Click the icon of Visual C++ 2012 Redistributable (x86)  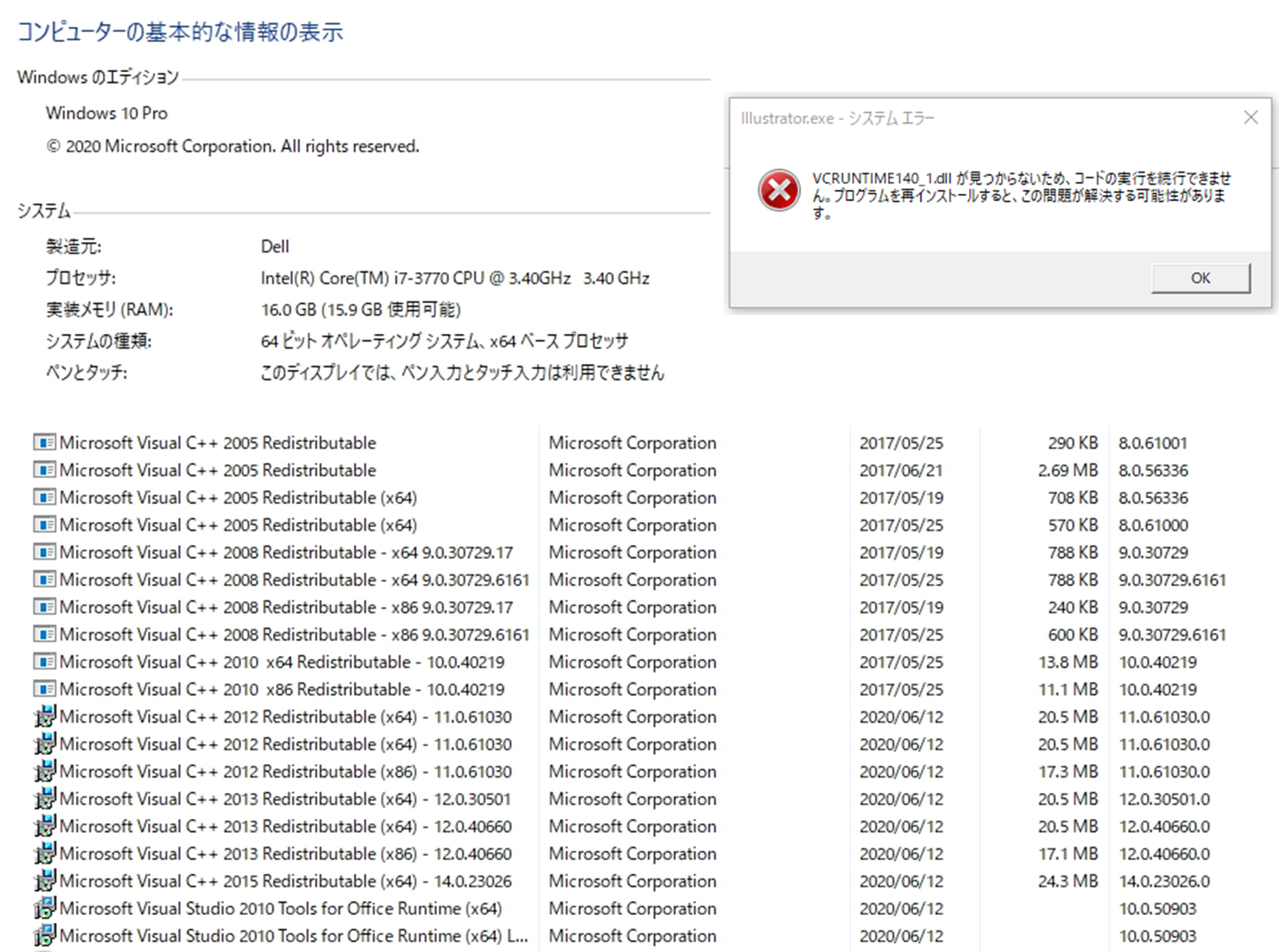(x=45, y=771)
